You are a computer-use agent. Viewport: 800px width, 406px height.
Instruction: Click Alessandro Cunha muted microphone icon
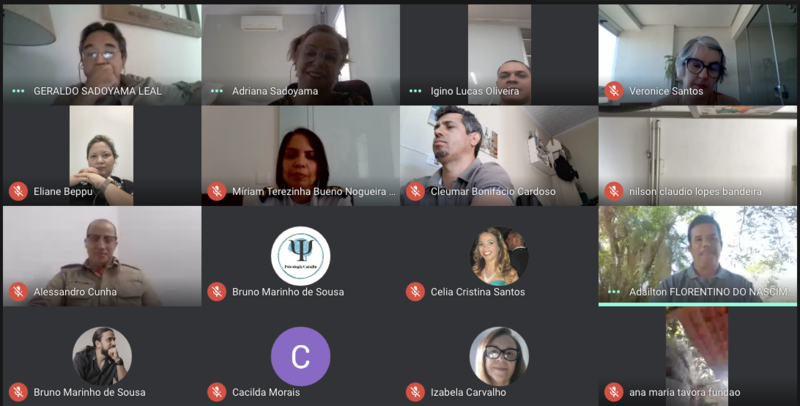(18, 292)
